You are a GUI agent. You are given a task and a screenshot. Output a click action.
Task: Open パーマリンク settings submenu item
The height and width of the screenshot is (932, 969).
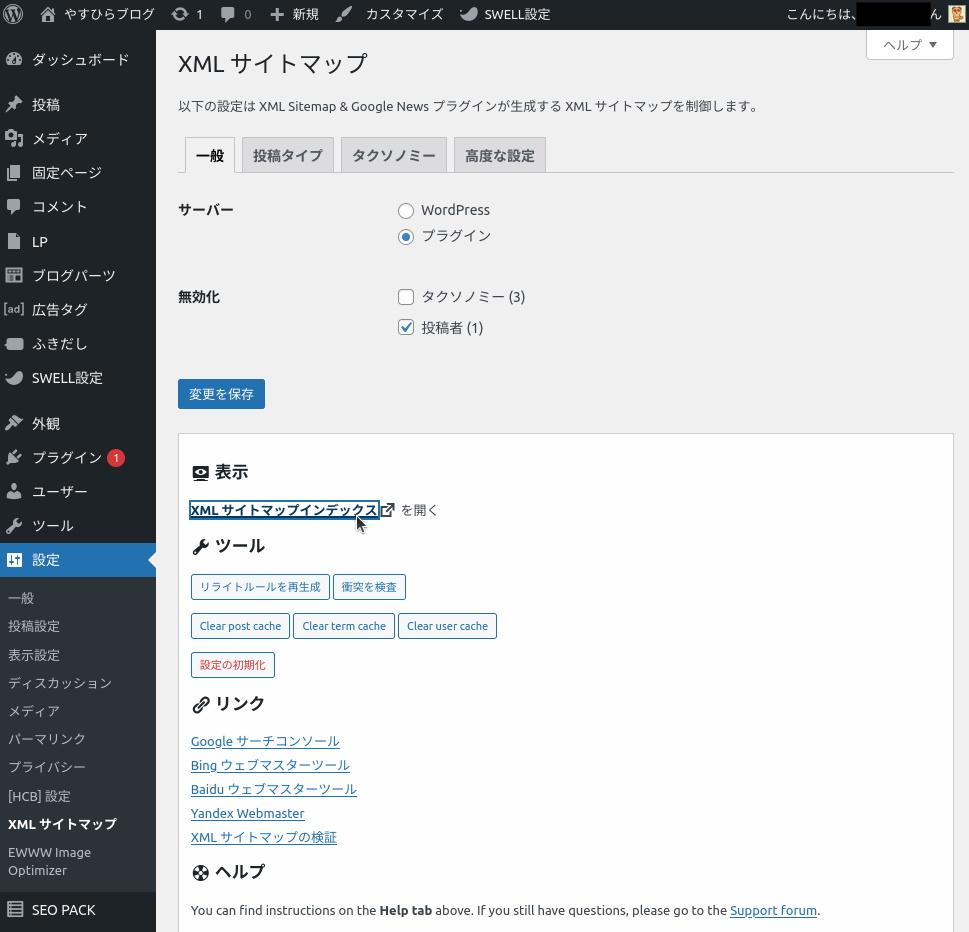pos(47,739)
